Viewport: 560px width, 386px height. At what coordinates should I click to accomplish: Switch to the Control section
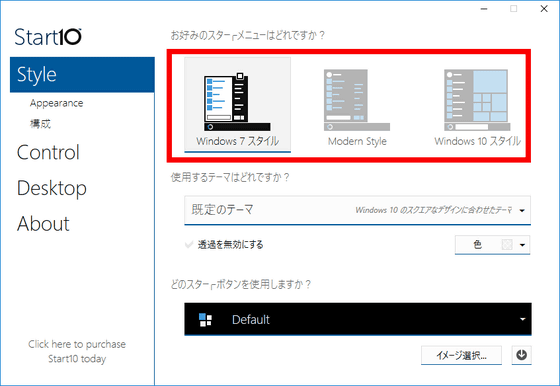(x=48, y=152)
